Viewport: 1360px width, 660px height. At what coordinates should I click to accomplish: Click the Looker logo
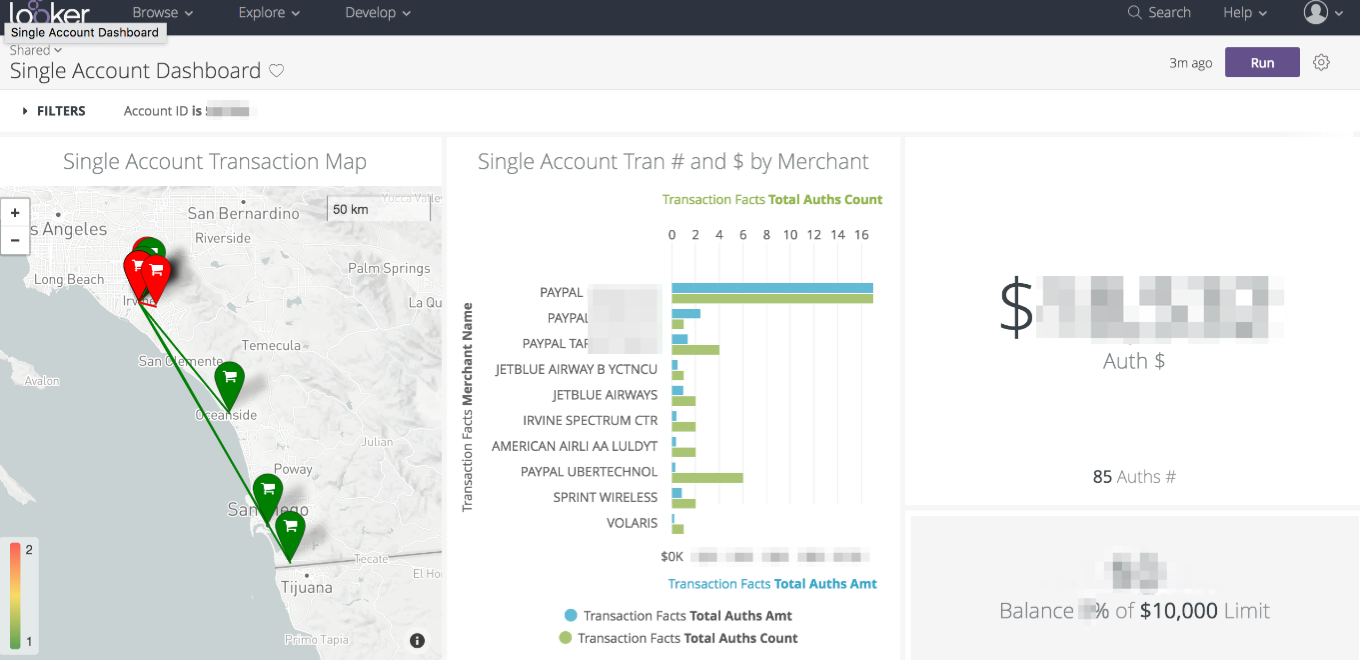(x=50, y=12)
